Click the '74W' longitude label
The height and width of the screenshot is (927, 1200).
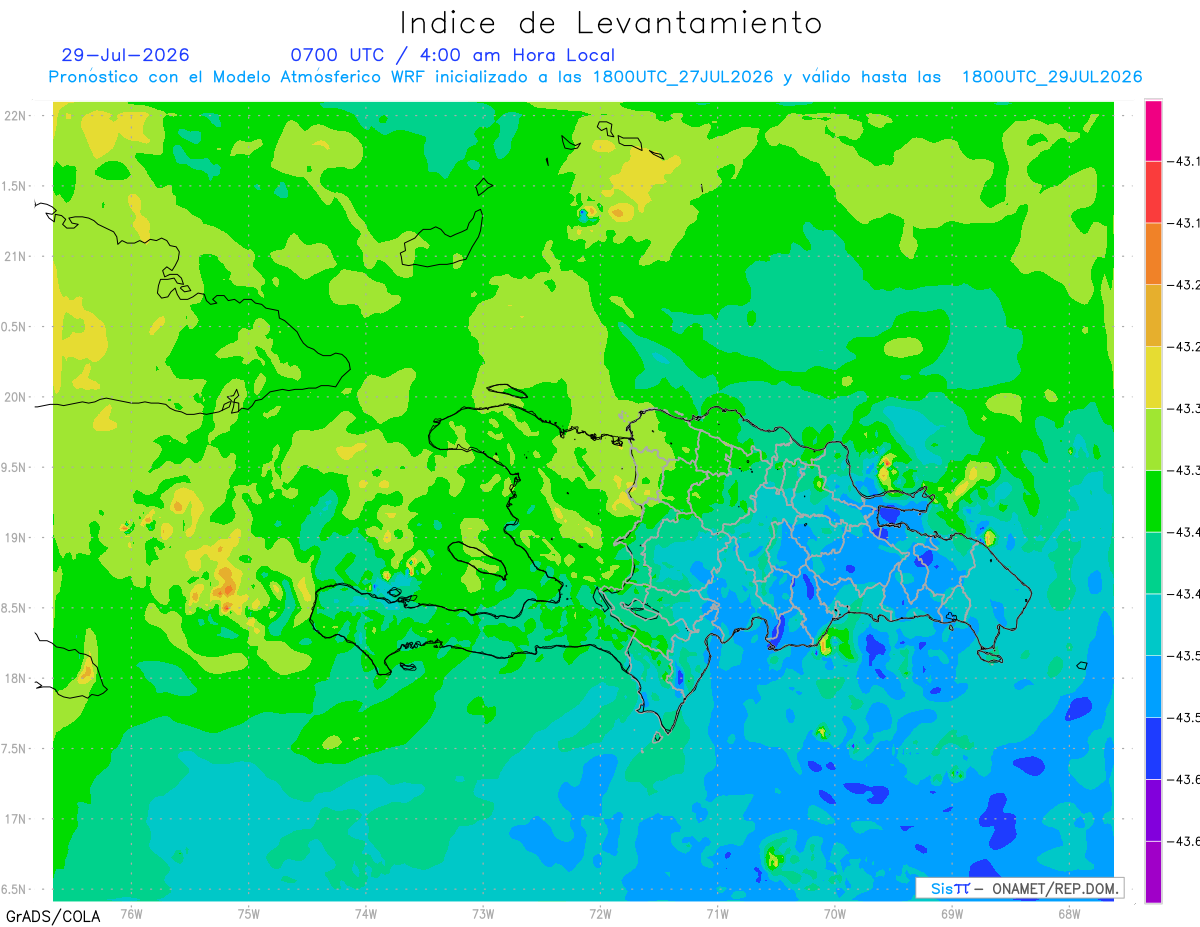(366, 914)
